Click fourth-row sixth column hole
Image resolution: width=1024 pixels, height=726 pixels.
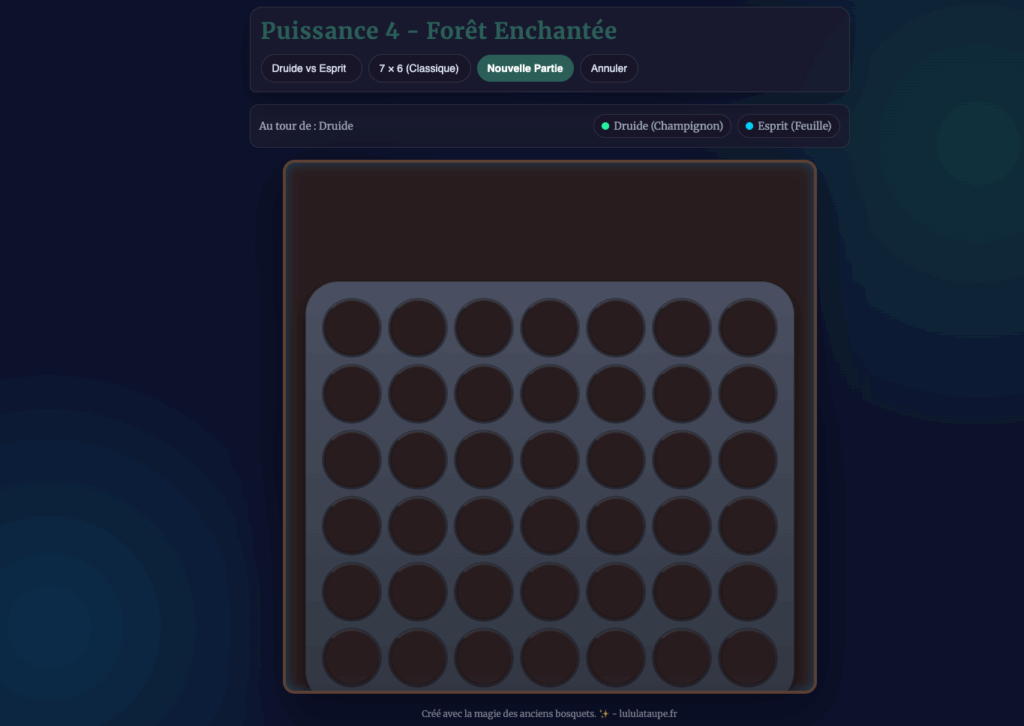(682, 526)
